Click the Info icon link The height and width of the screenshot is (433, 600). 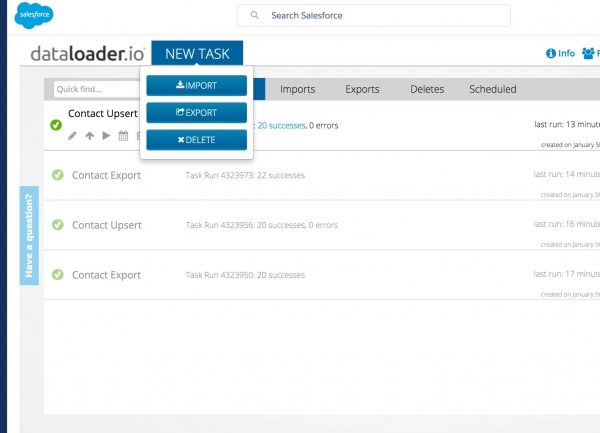tap(560, 53)
